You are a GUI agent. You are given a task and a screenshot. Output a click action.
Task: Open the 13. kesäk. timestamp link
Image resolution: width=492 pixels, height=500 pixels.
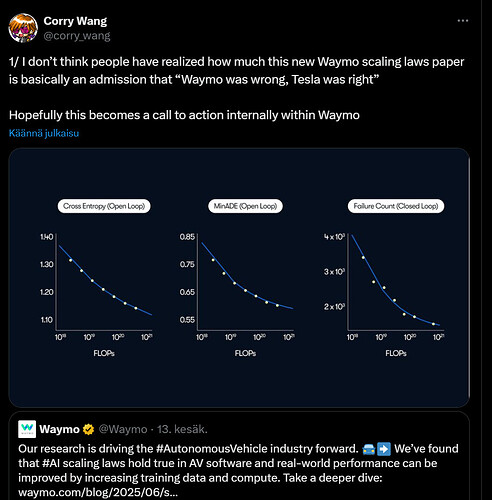coord(182,429)
